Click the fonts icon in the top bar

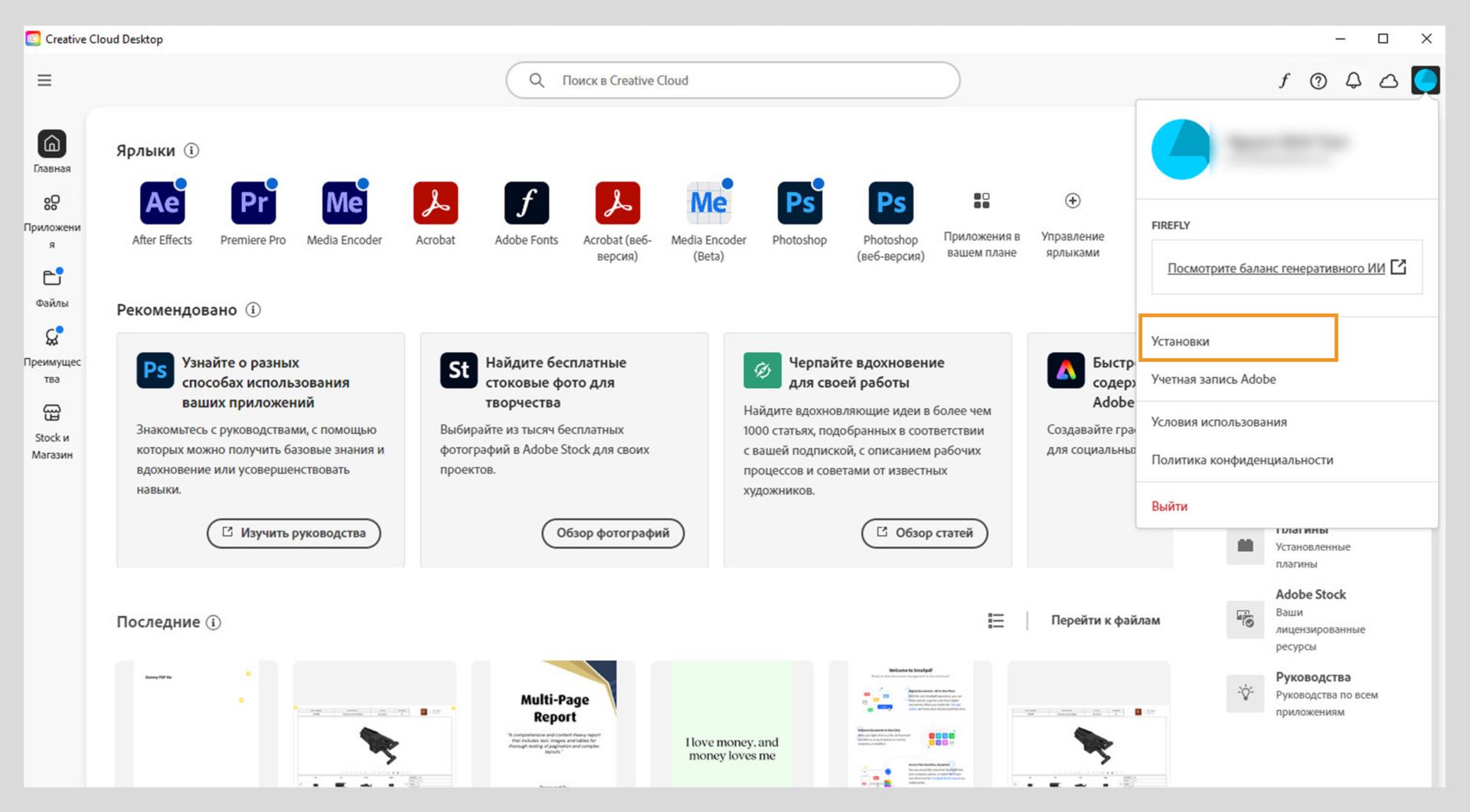(x=1284, y=80)
